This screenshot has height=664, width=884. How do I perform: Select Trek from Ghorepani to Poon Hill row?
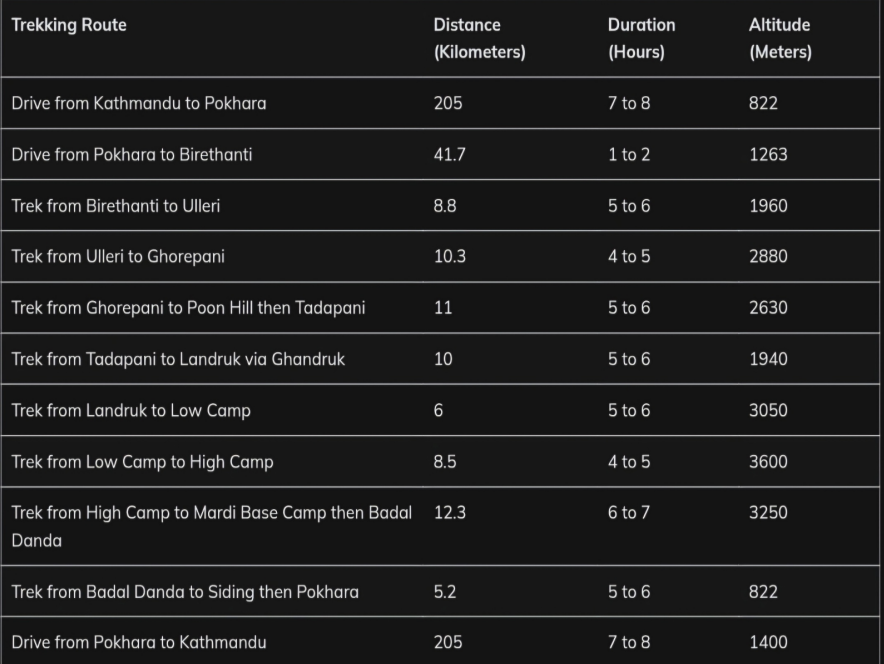coord(188,308)
